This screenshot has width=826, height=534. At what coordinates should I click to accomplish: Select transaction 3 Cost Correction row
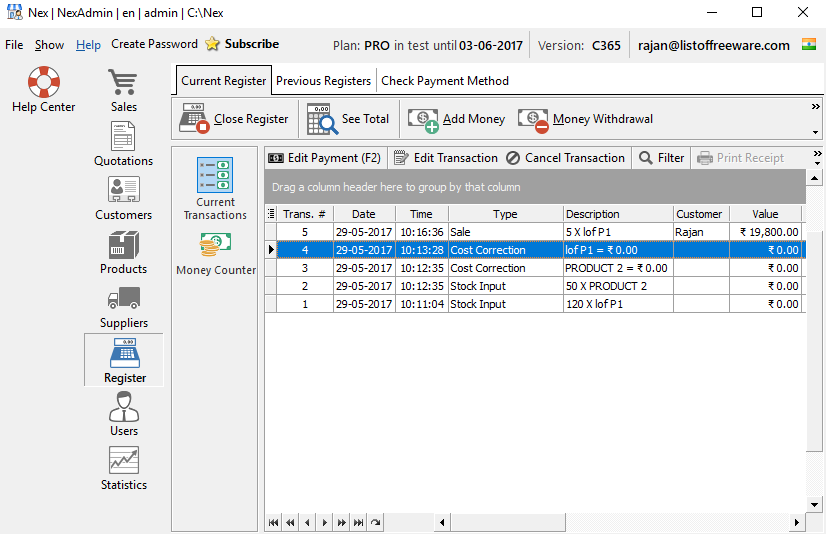(535, 268)
